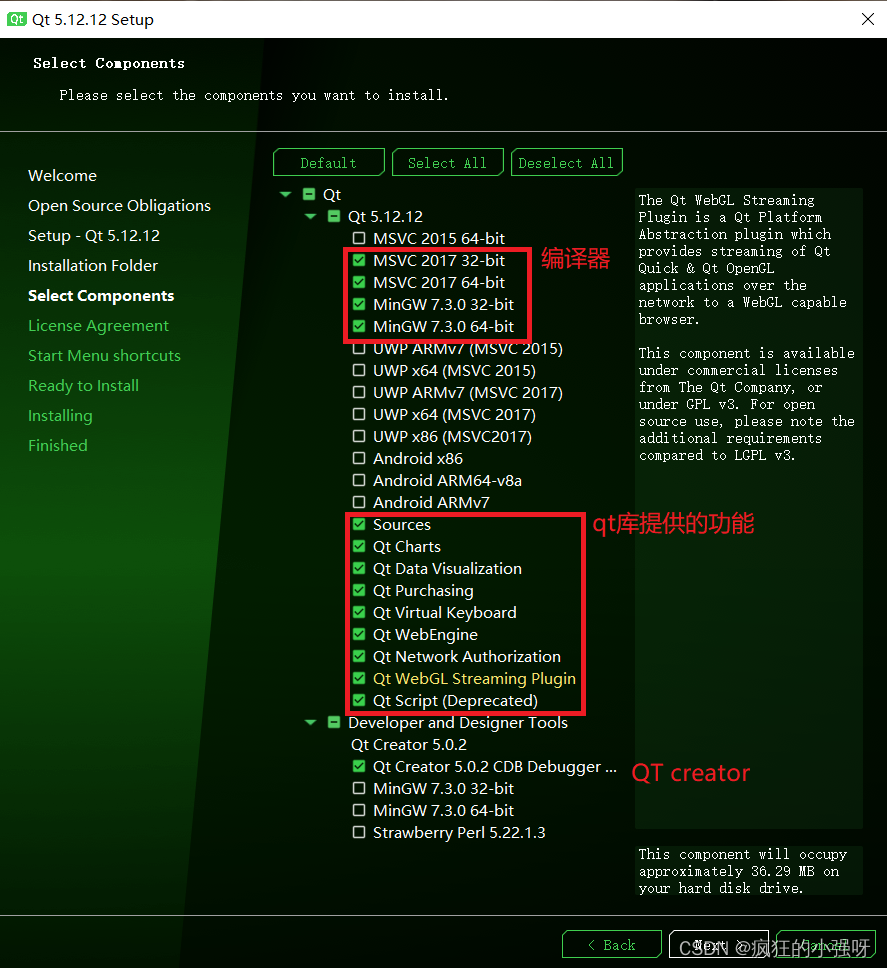Uncheck MSVC 2017 64-bit
Viewport: 887px width, 968px height.
(x=359, y=282)
